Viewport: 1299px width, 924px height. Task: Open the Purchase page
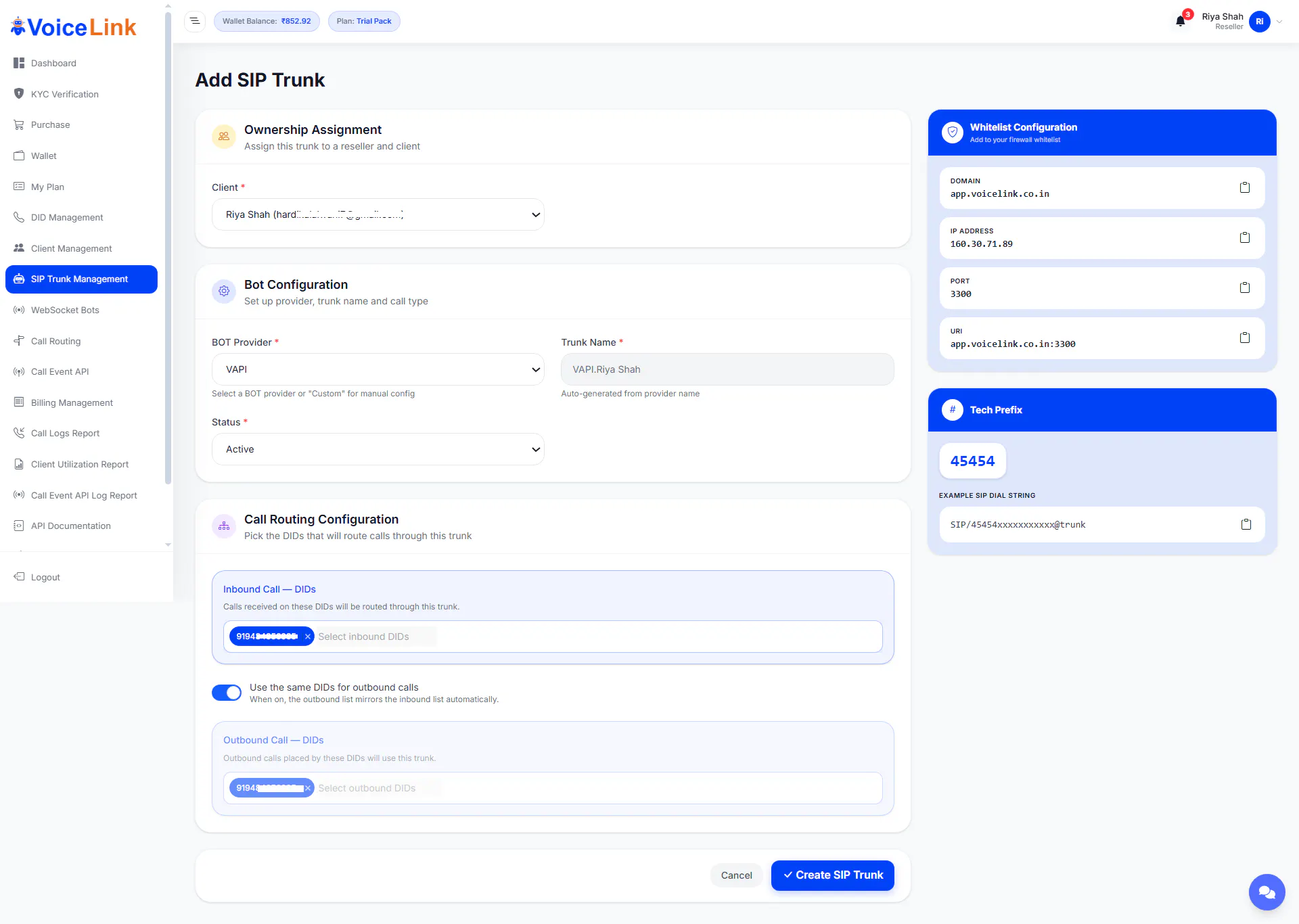[81, 124]
